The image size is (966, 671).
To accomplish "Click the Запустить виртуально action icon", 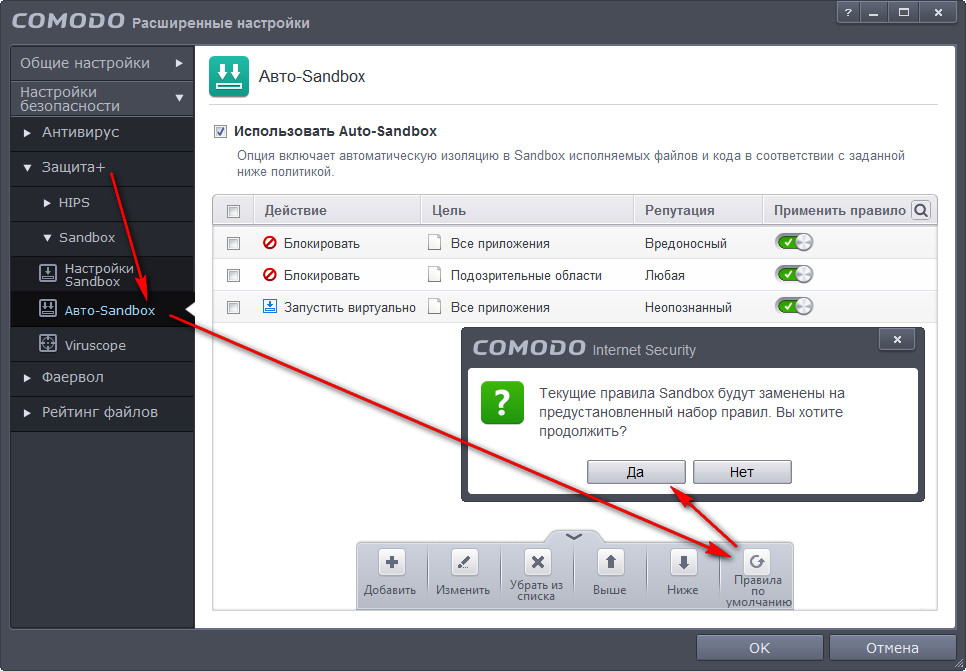I will pyautogui.click(x=270, y=306).
